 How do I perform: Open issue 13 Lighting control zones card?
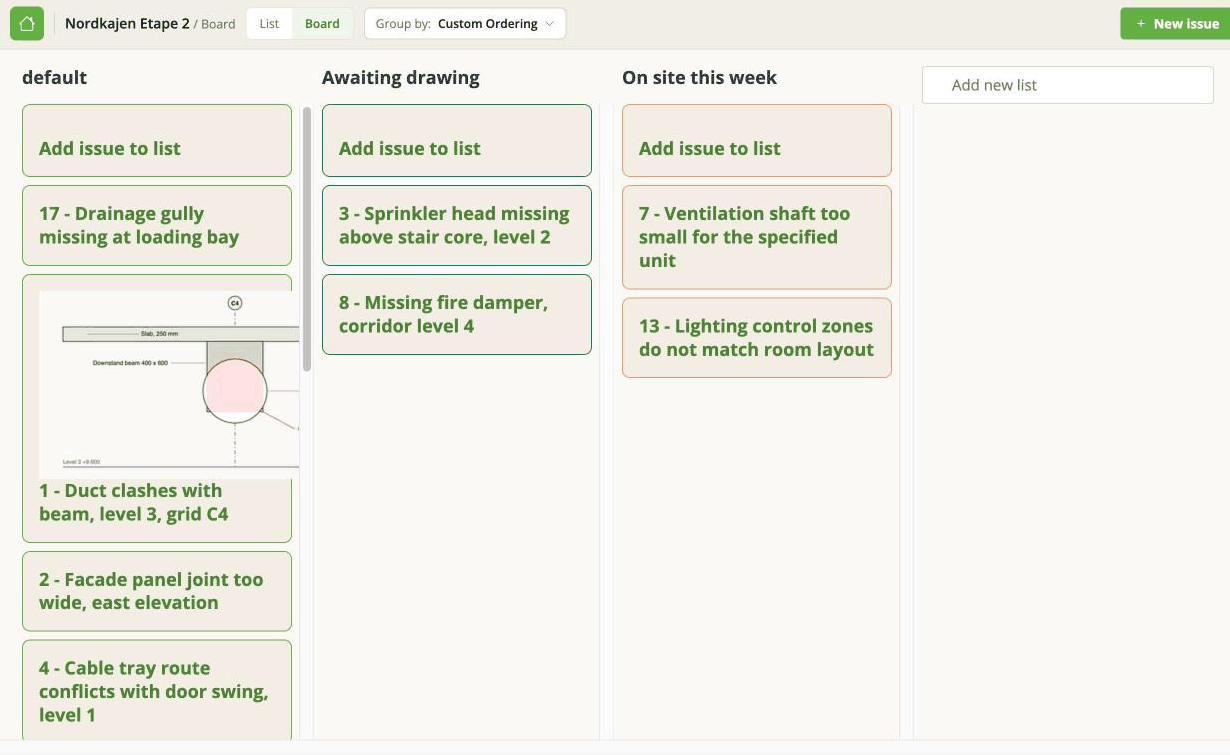(757, 338)
